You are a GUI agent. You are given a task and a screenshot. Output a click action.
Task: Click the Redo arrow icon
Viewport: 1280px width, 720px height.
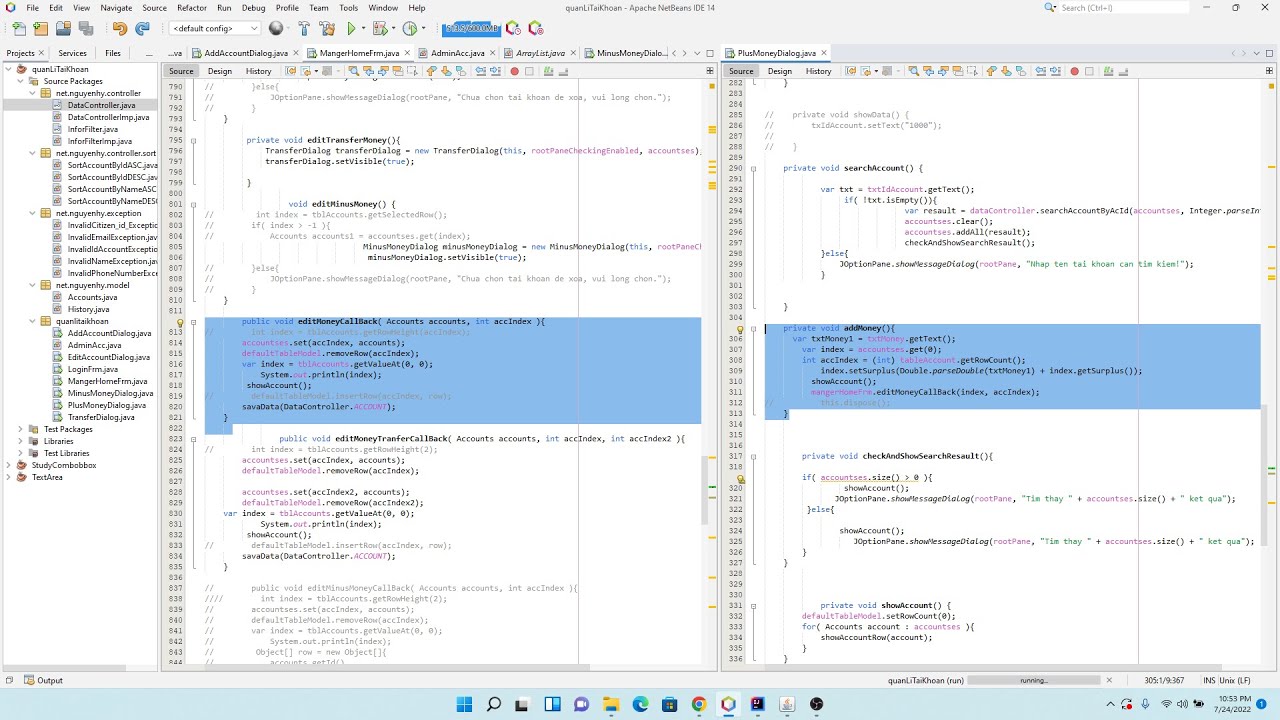[142, 29]
